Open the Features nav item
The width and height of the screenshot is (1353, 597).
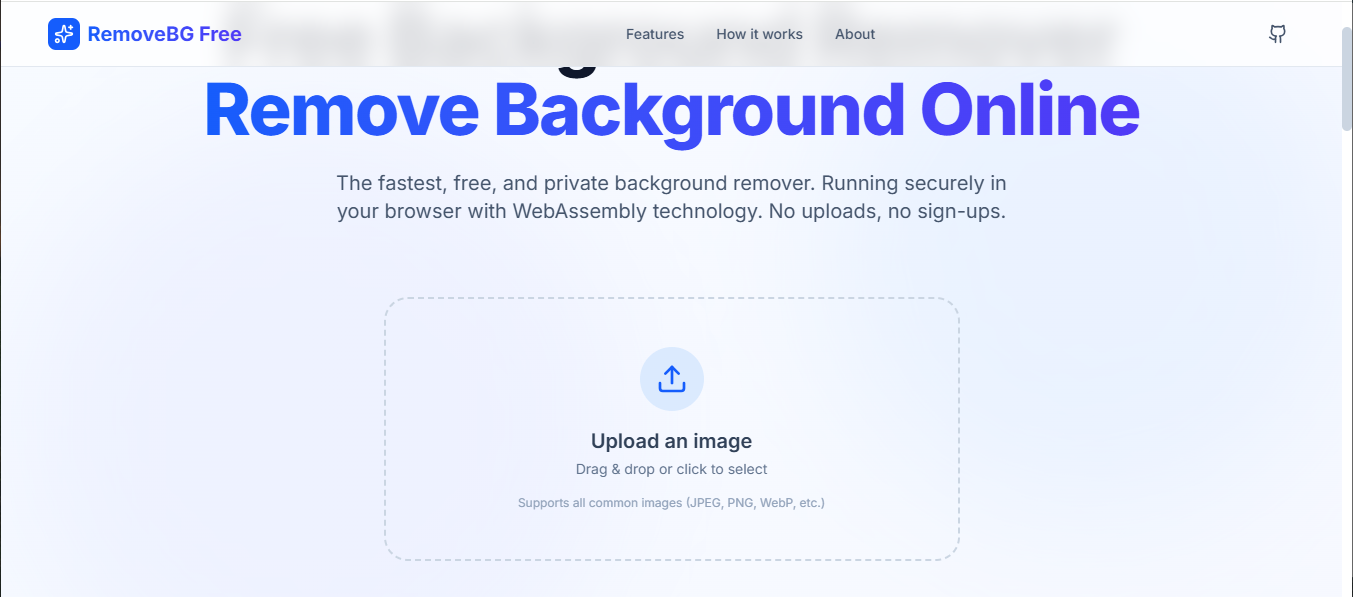[655, 34]
